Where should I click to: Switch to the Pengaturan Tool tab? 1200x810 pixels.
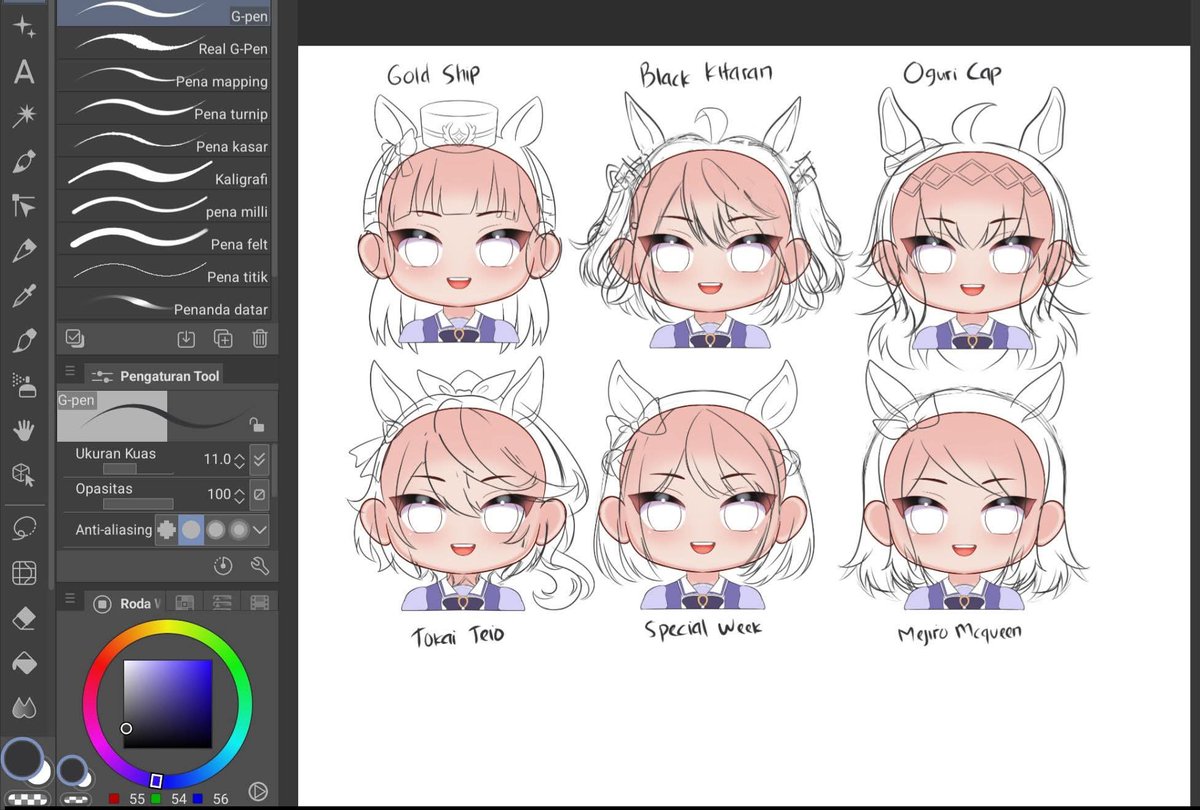155,376
